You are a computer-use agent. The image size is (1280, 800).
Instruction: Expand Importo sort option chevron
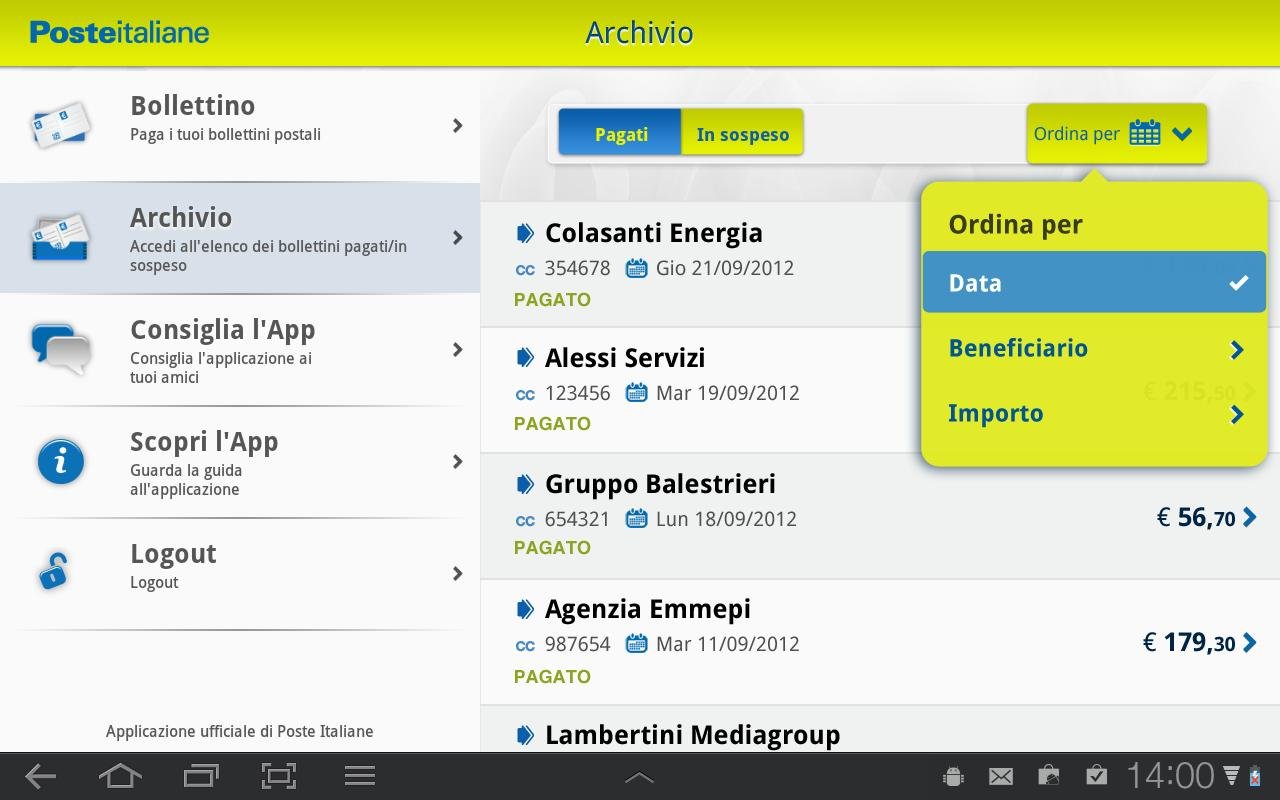pyautogui.click(x=1237, y=414)
